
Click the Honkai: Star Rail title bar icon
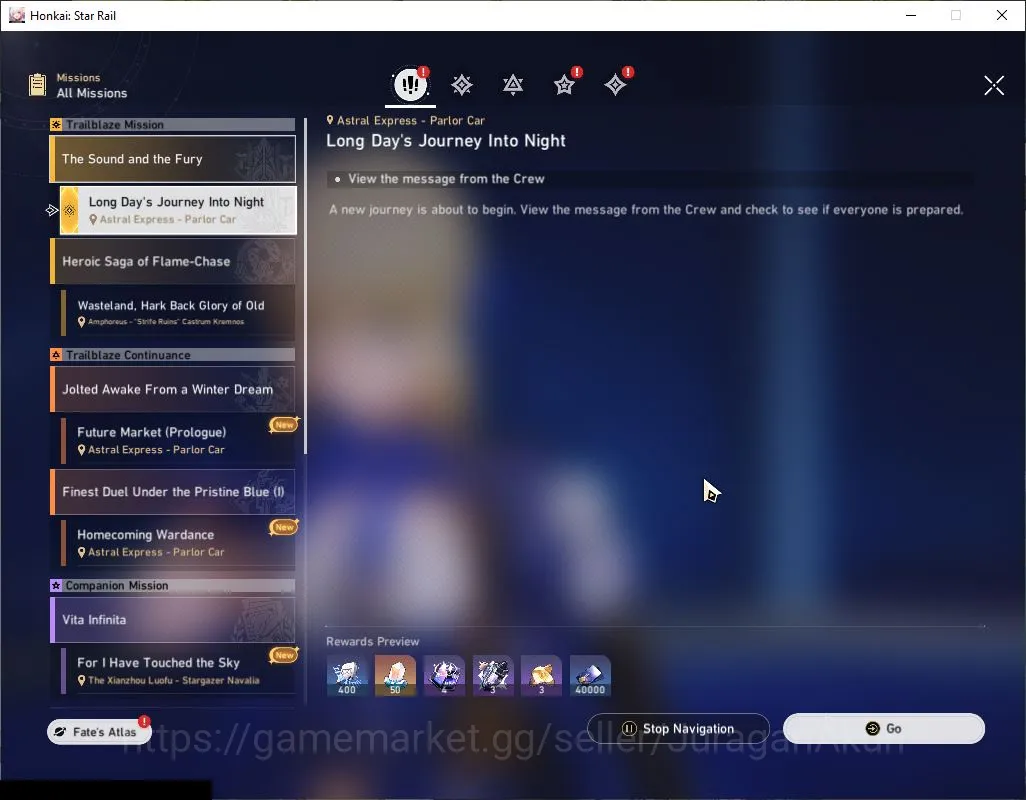[x=17, y=15]
